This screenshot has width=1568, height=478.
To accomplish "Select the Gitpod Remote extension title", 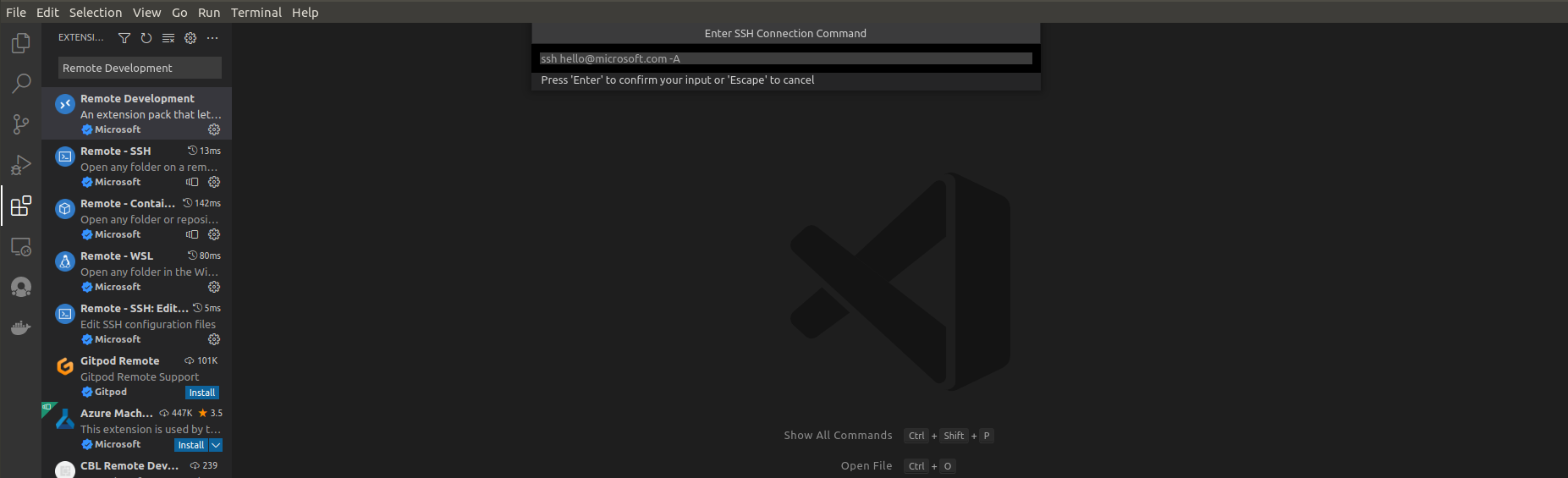I will (x=120, y=361).
